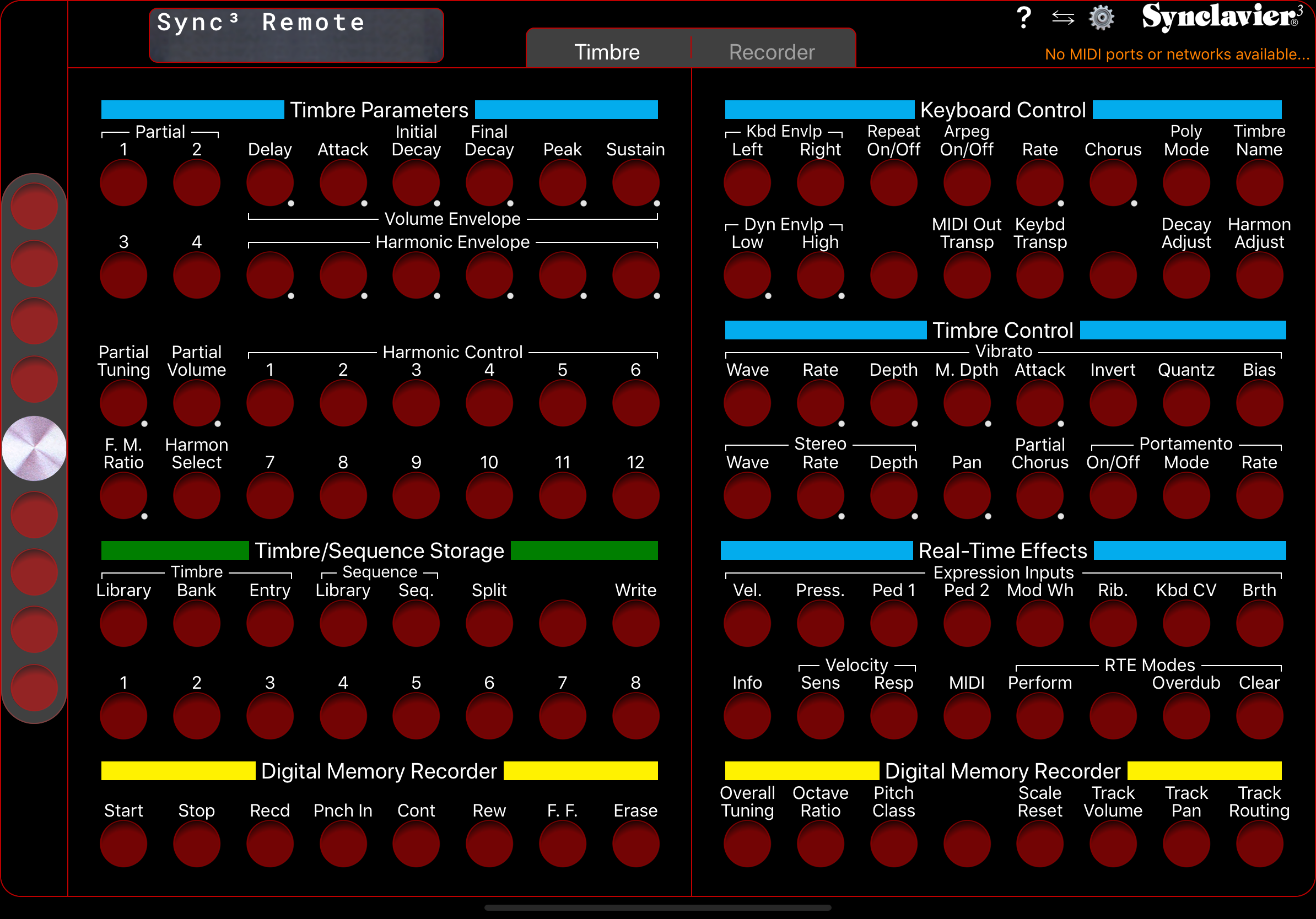Click the Pan button
This screenshot has width=1316, height=919.
click(967, 496)
